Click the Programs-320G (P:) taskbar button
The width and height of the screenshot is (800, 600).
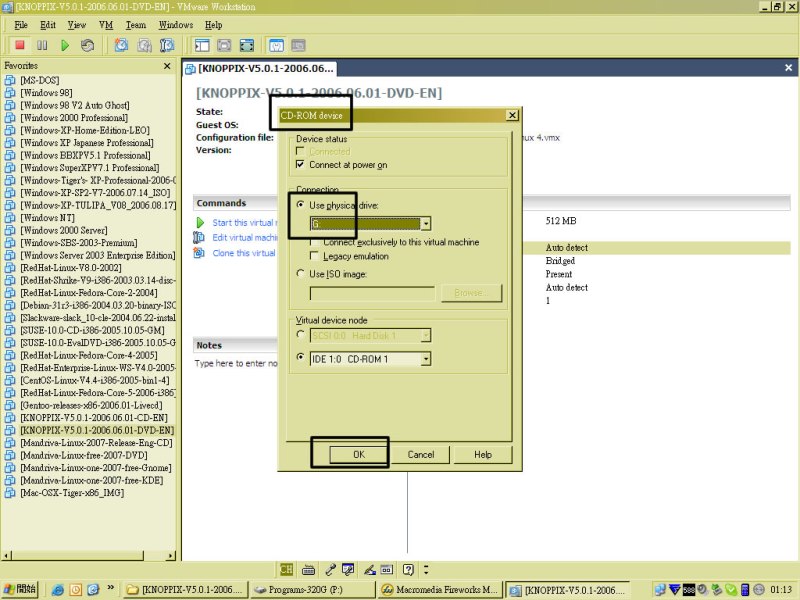point(312,590)
